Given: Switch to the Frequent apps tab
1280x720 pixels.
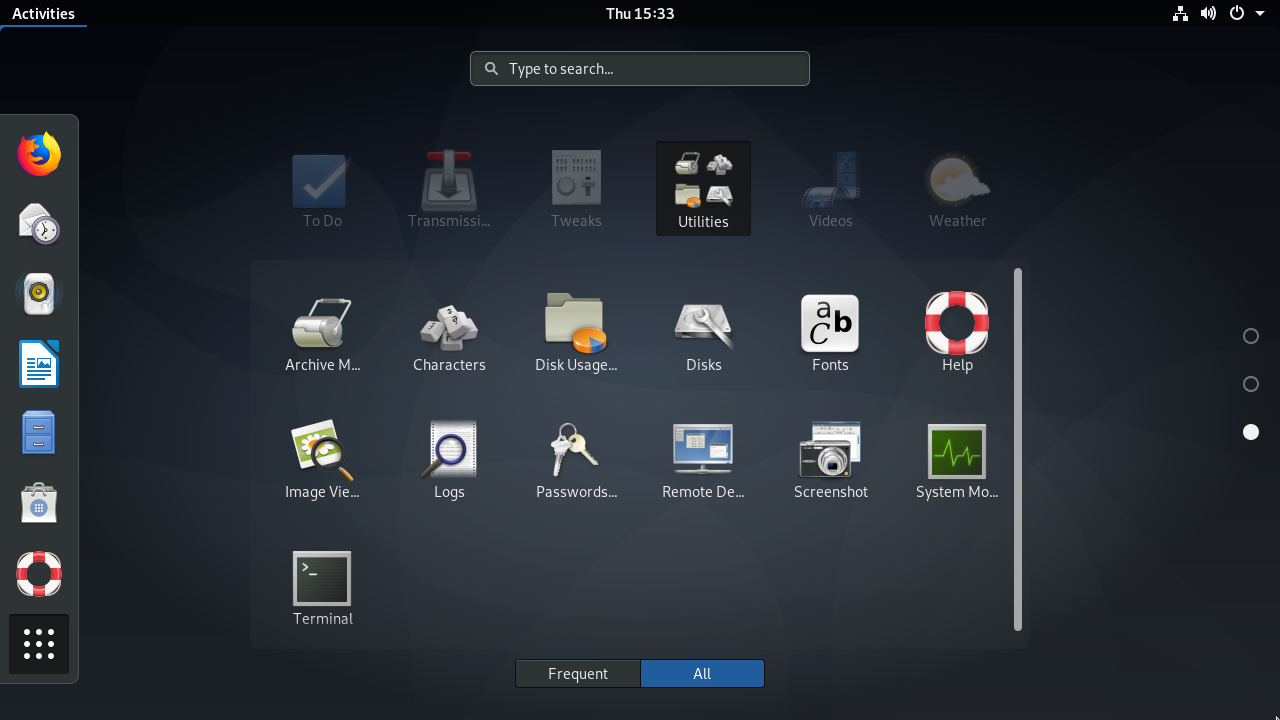Looking at the screenshot, I should coord(578,674).
